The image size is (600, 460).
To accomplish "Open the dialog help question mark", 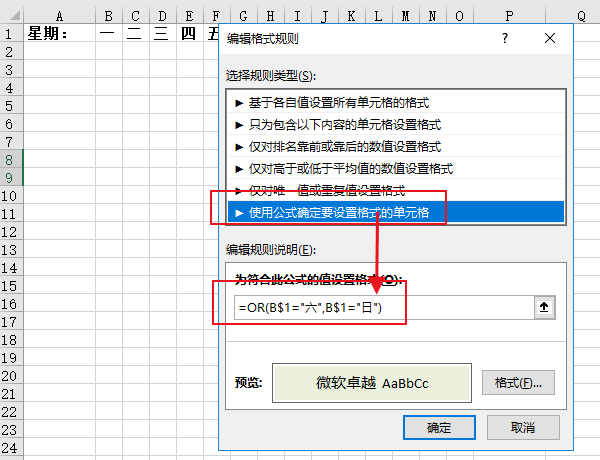I will tap(505, 38).
